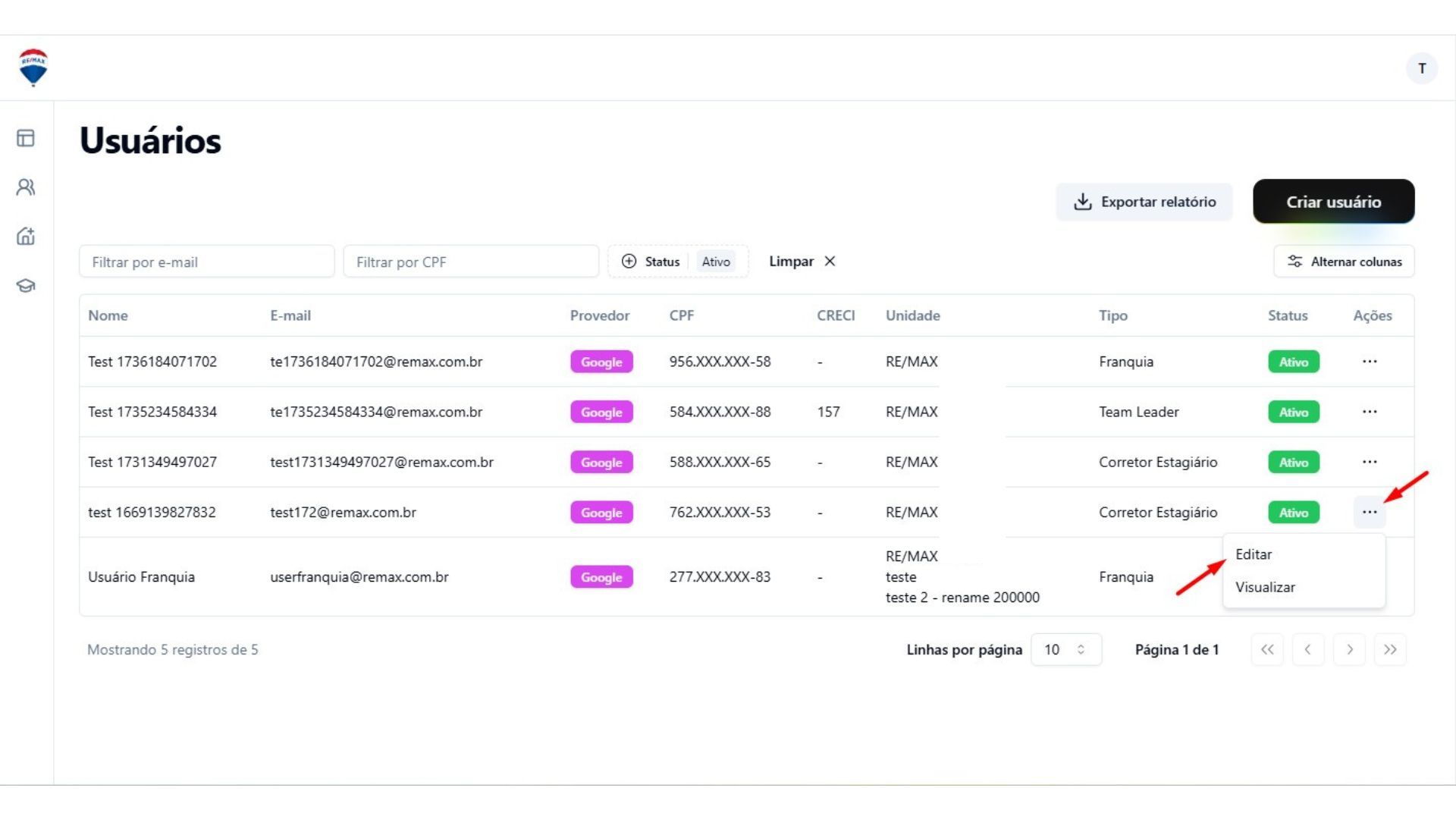1456x819 pixels.
Task: Open the users sidebar icon
Action: [x=26, y=187]
